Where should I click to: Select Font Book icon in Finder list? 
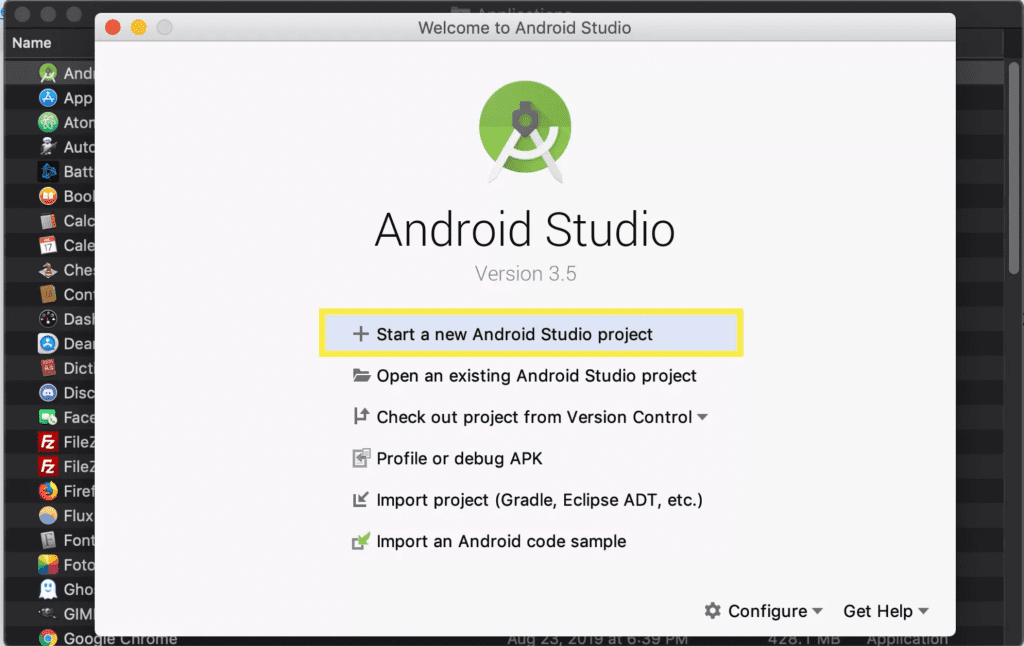[x=48, y=540]
